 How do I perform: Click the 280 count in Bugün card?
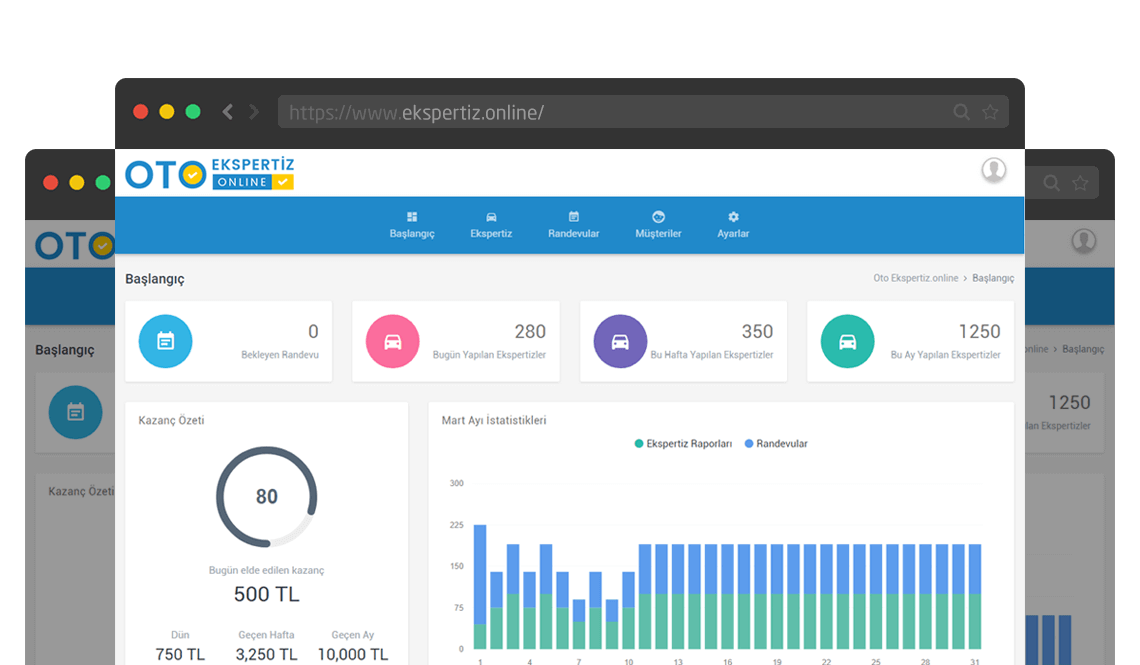point(530,331)
